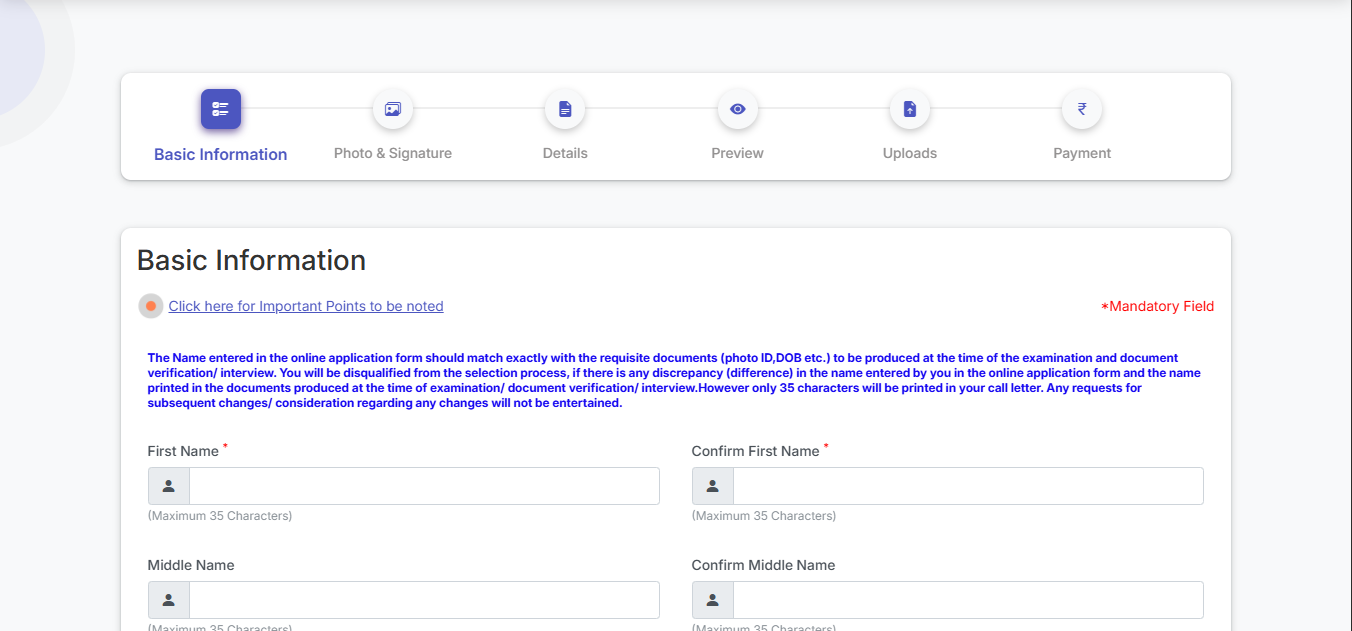Screen dimensions: 1352x631
Task: Click the person icon beside Confirm Middle Name
Action: (x=712, y=599)
